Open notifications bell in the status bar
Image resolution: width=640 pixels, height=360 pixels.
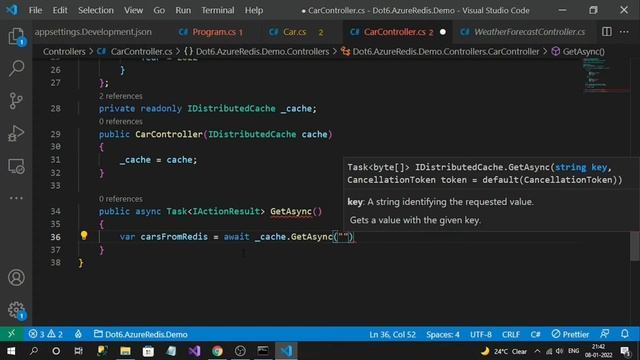click(624, 334)
